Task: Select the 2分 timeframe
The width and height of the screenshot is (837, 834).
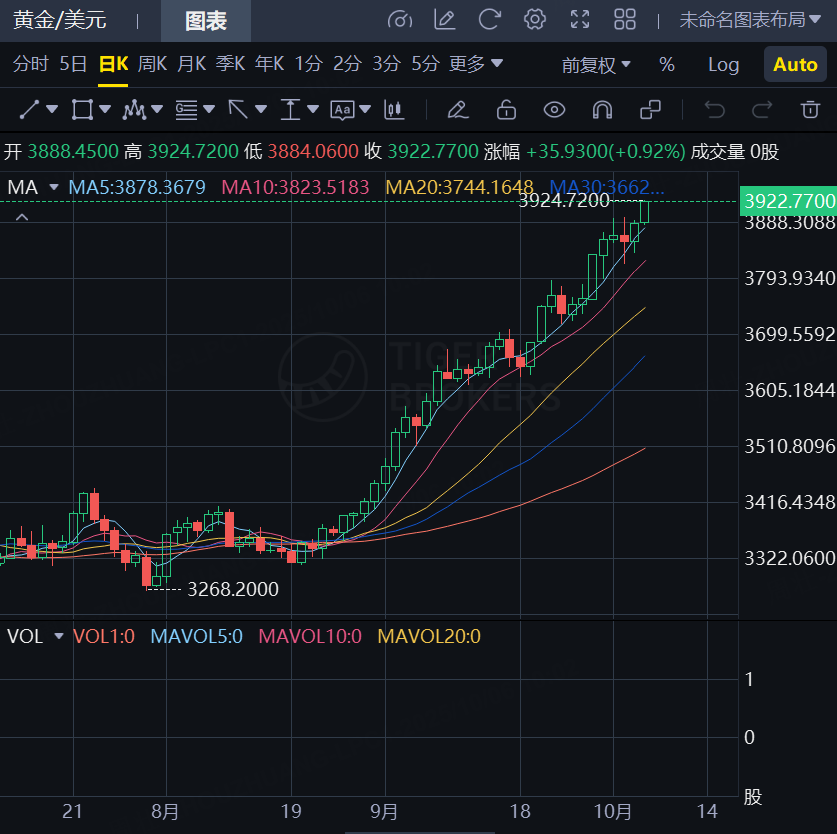Action: (x=348, y=64)
